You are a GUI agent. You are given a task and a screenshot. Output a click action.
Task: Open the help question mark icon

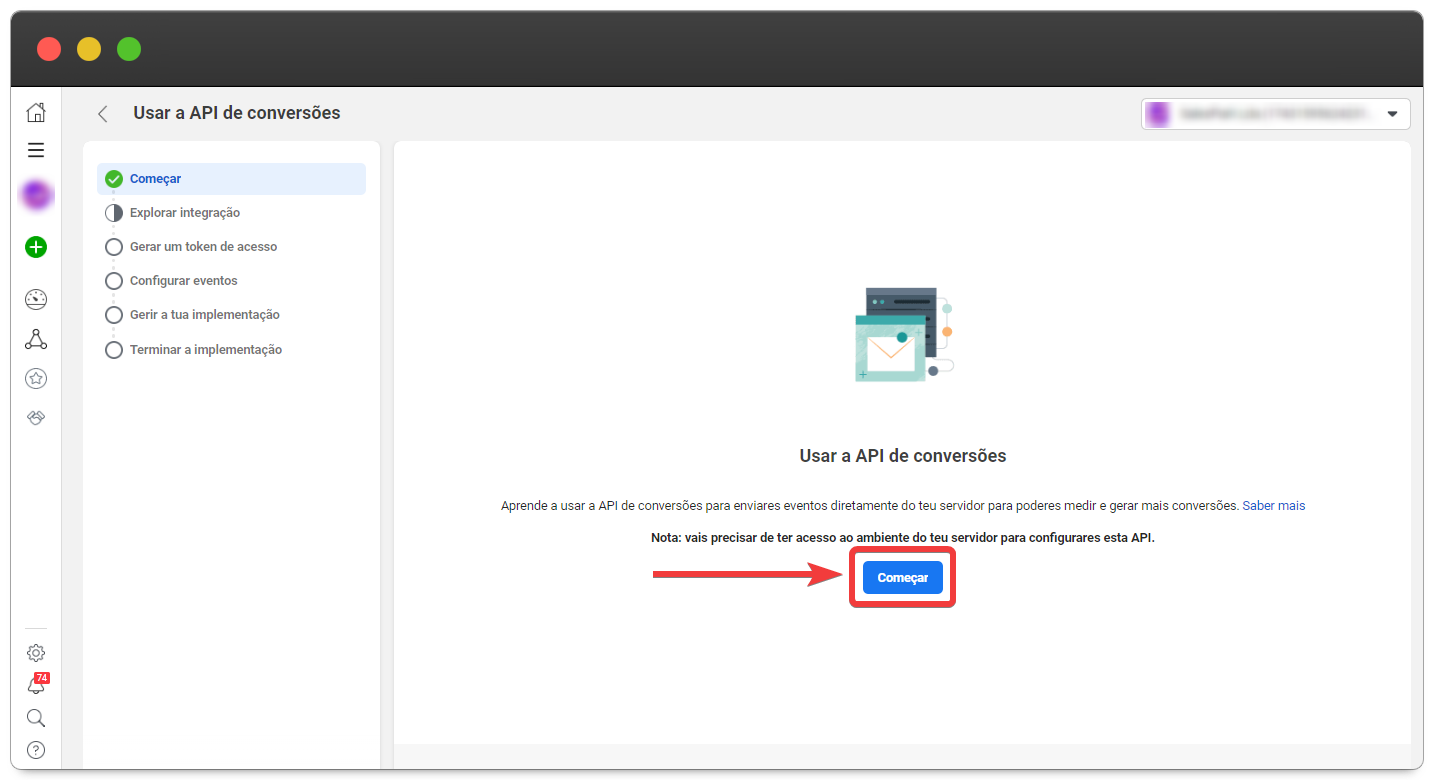(x=36, y=750)
